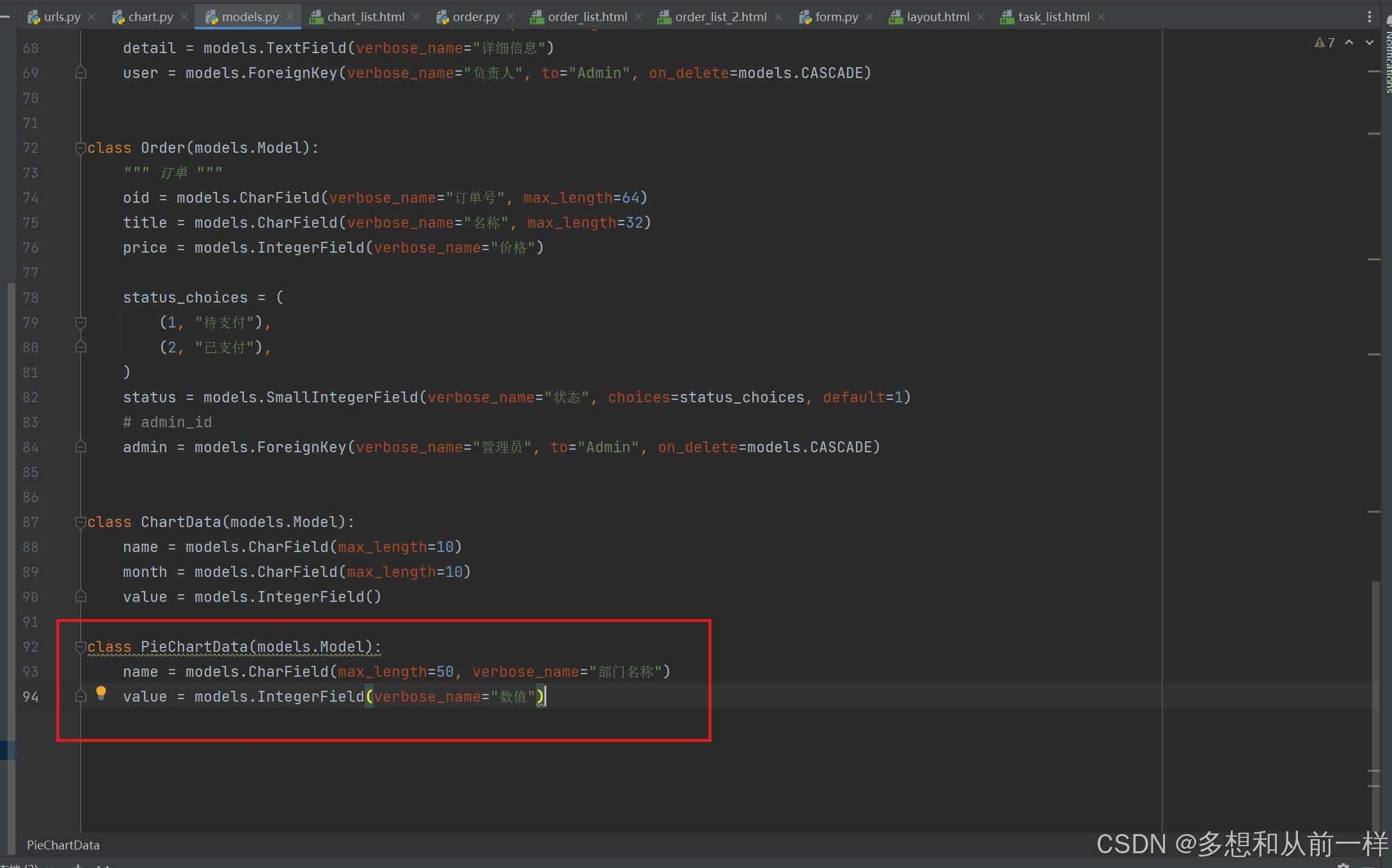Click line number 87 in gutter

[31, 523]
